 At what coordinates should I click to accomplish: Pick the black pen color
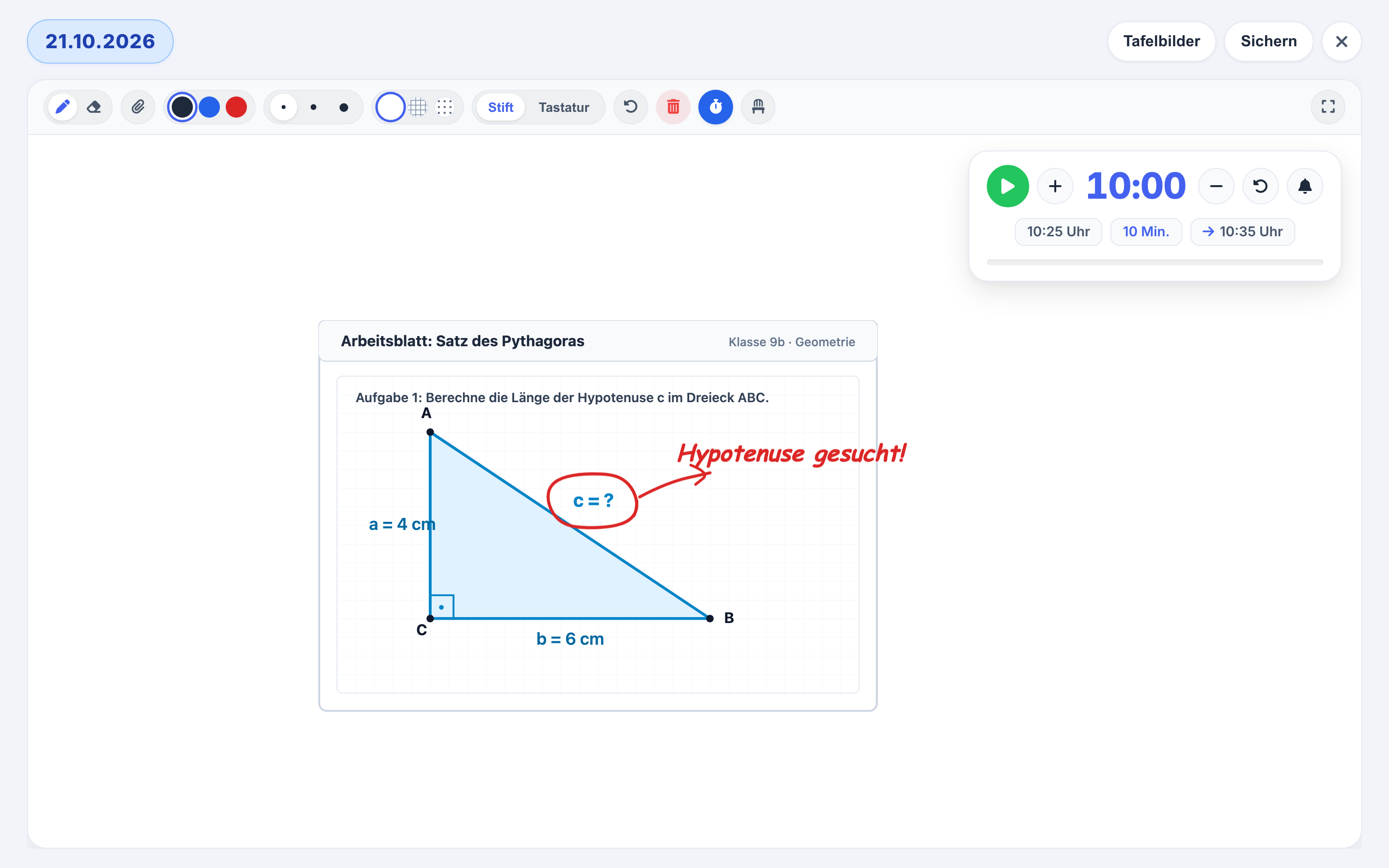pyautogui.click(x=182, y=107)
